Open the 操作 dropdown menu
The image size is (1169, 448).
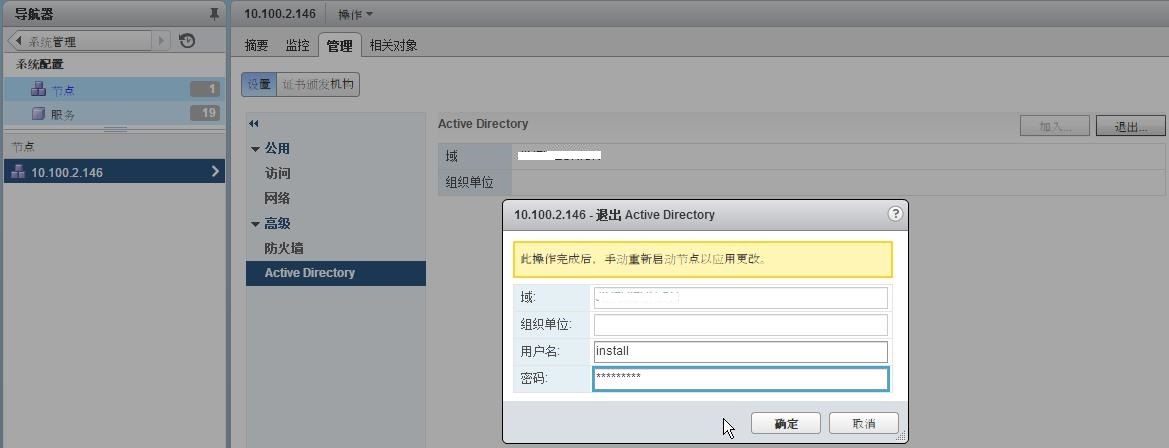pos(356,14)
